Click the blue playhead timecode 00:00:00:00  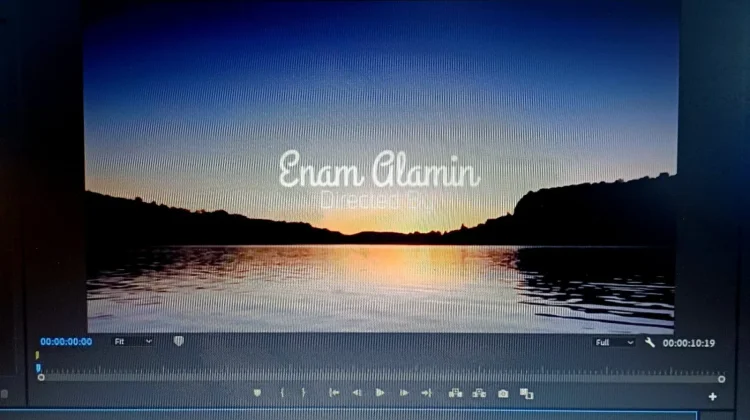point(66,342)
